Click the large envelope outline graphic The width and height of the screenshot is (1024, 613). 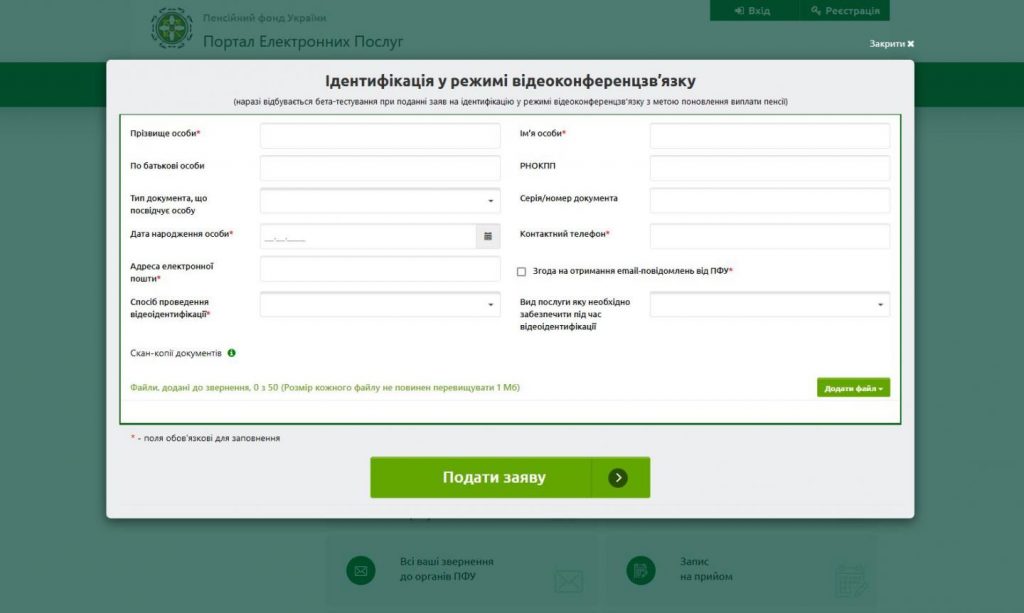[x=567, y=580]
